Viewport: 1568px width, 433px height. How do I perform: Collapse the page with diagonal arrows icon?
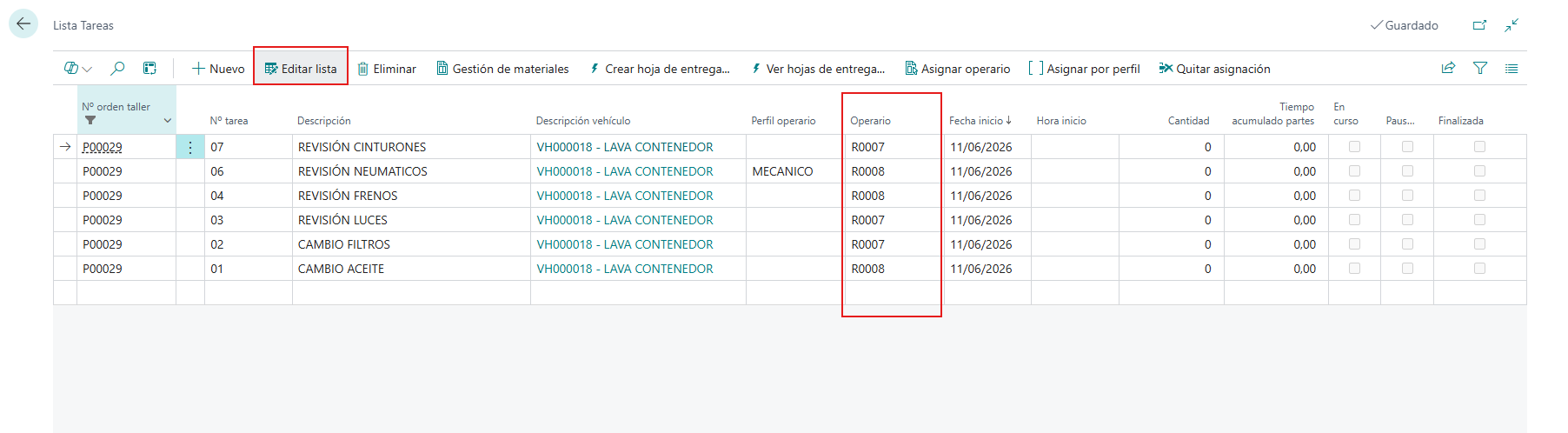[1512, 25]
